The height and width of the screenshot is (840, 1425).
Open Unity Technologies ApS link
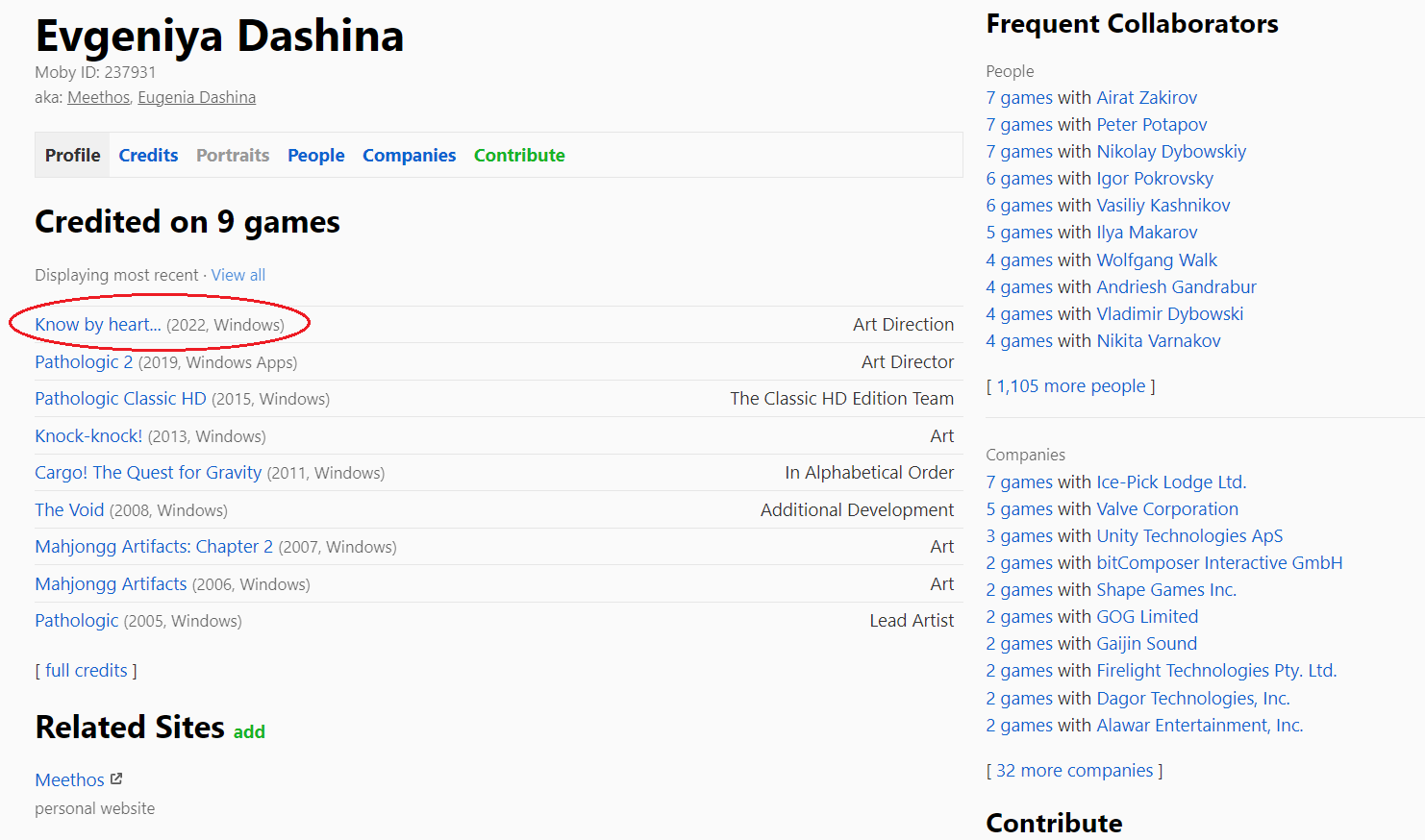pyautogui.click(x=1189, y=536)
